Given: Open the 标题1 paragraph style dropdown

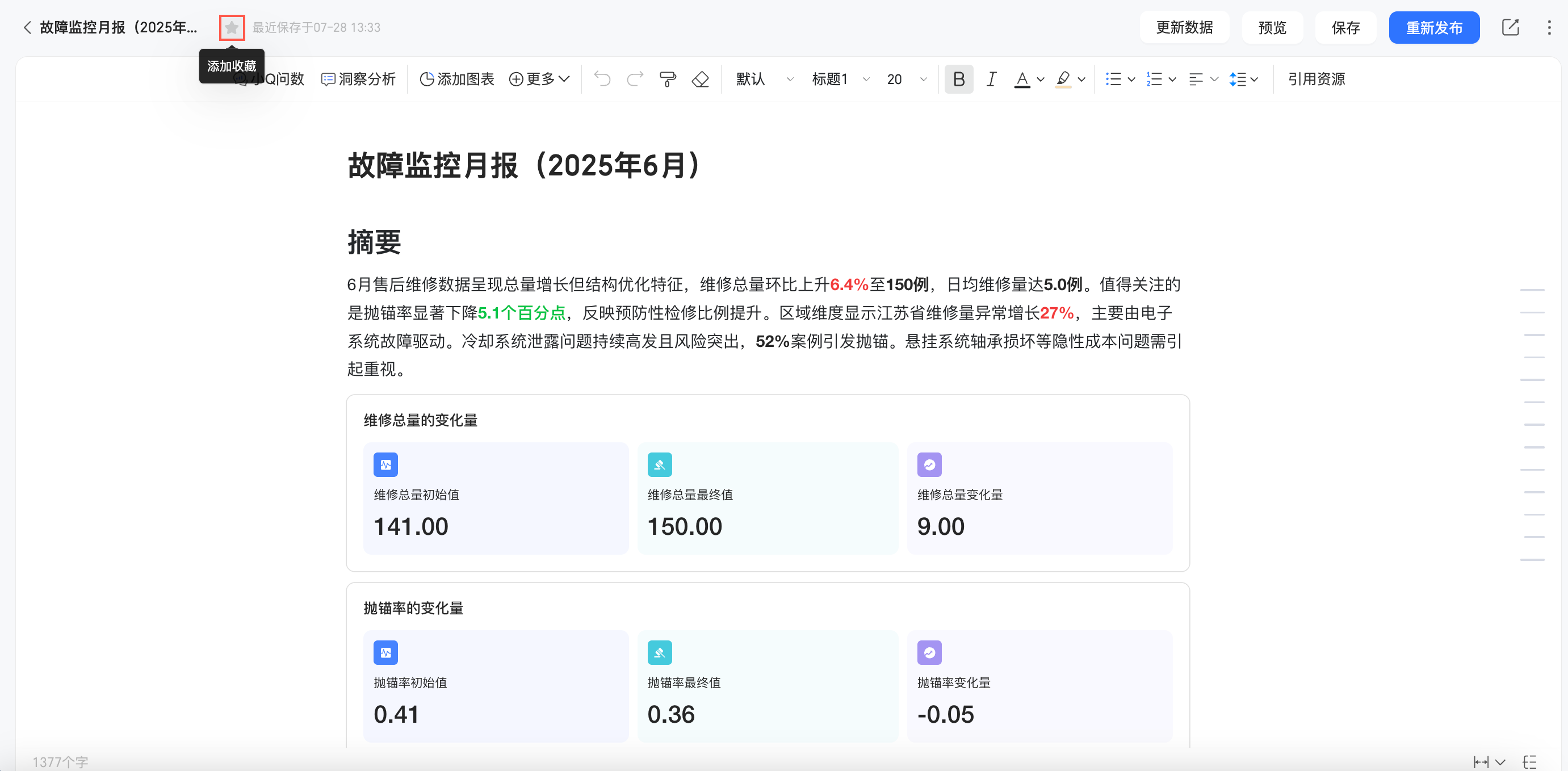Looking at the screenshot, I should pos(841,79).
